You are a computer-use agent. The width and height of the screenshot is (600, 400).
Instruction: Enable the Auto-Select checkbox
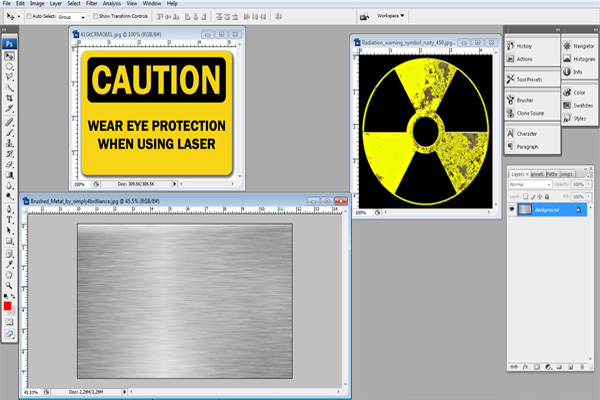pyautogui.click(x=29, y=16)
